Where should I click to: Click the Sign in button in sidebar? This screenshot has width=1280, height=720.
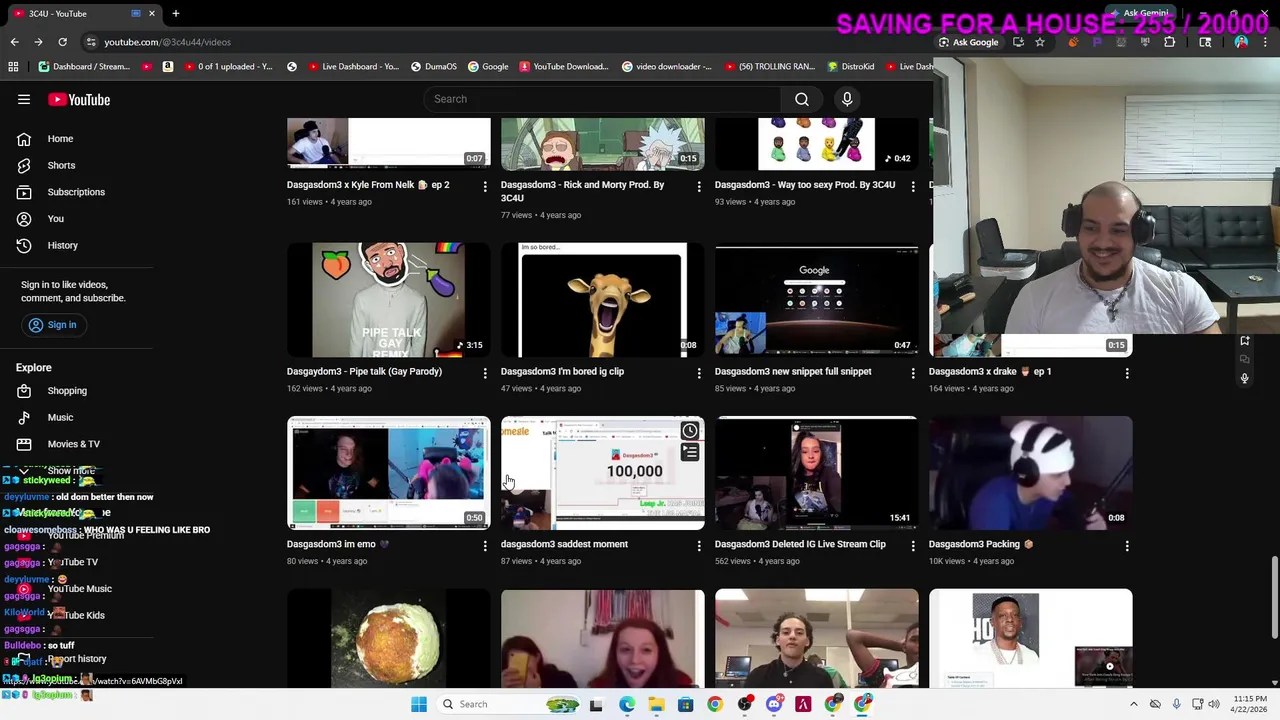pyautogui.click(x=52, y=325)
